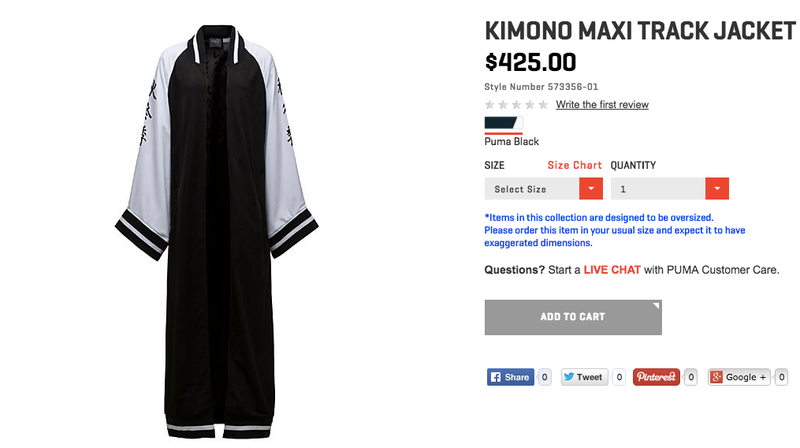Click the Pinterest pin button

[x=656, y=377]
